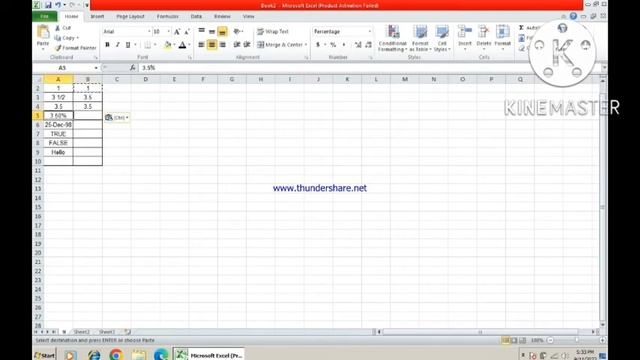The image size is (640, 360).
Task: Adjust the zoom slider in status bar
Action: click(x=576, y=340)
